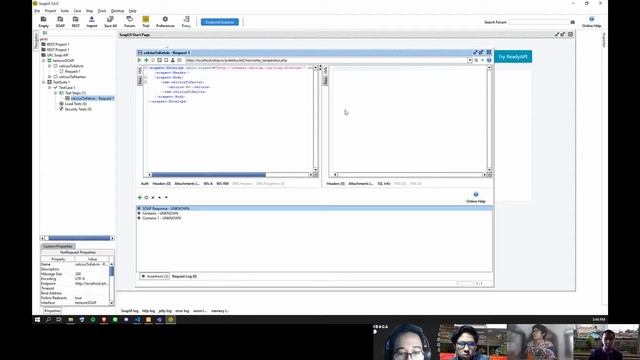Open the error log tab

click(x=182, y=311)
